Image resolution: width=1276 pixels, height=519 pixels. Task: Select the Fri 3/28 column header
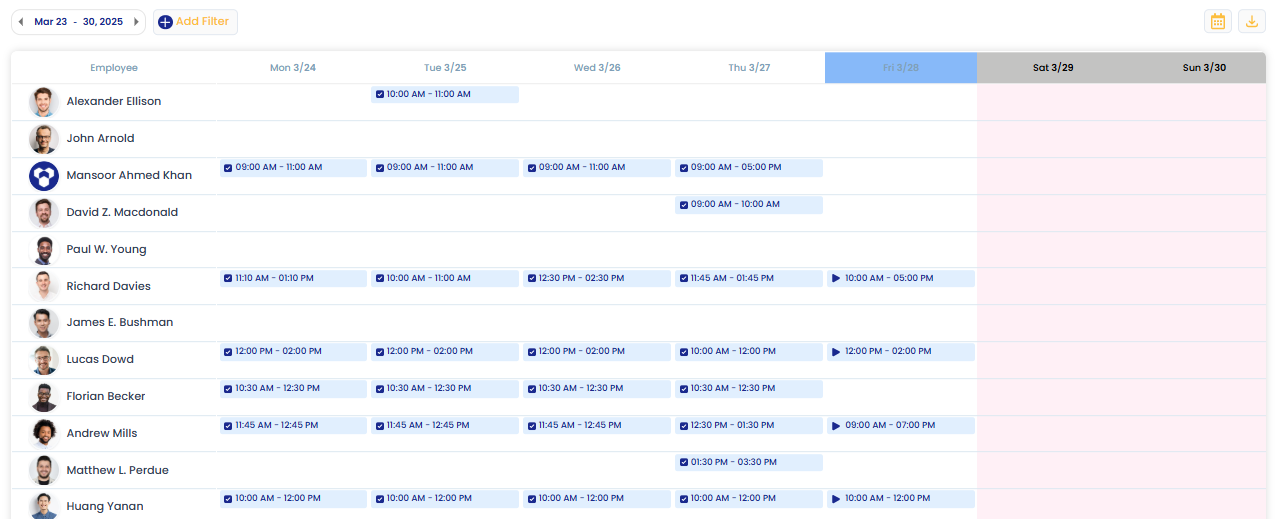point(900,68)
